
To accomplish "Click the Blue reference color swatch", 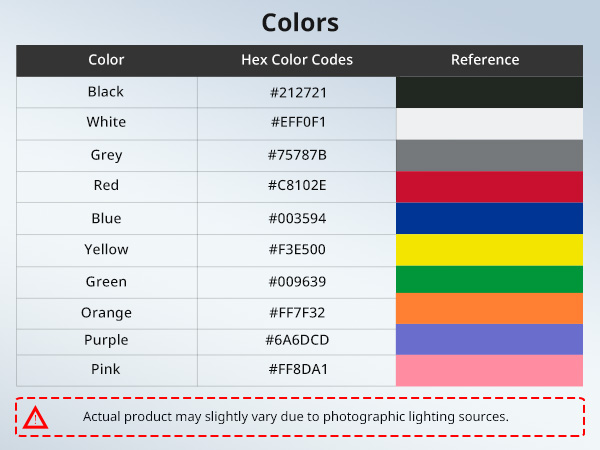I will pos(489,218).
